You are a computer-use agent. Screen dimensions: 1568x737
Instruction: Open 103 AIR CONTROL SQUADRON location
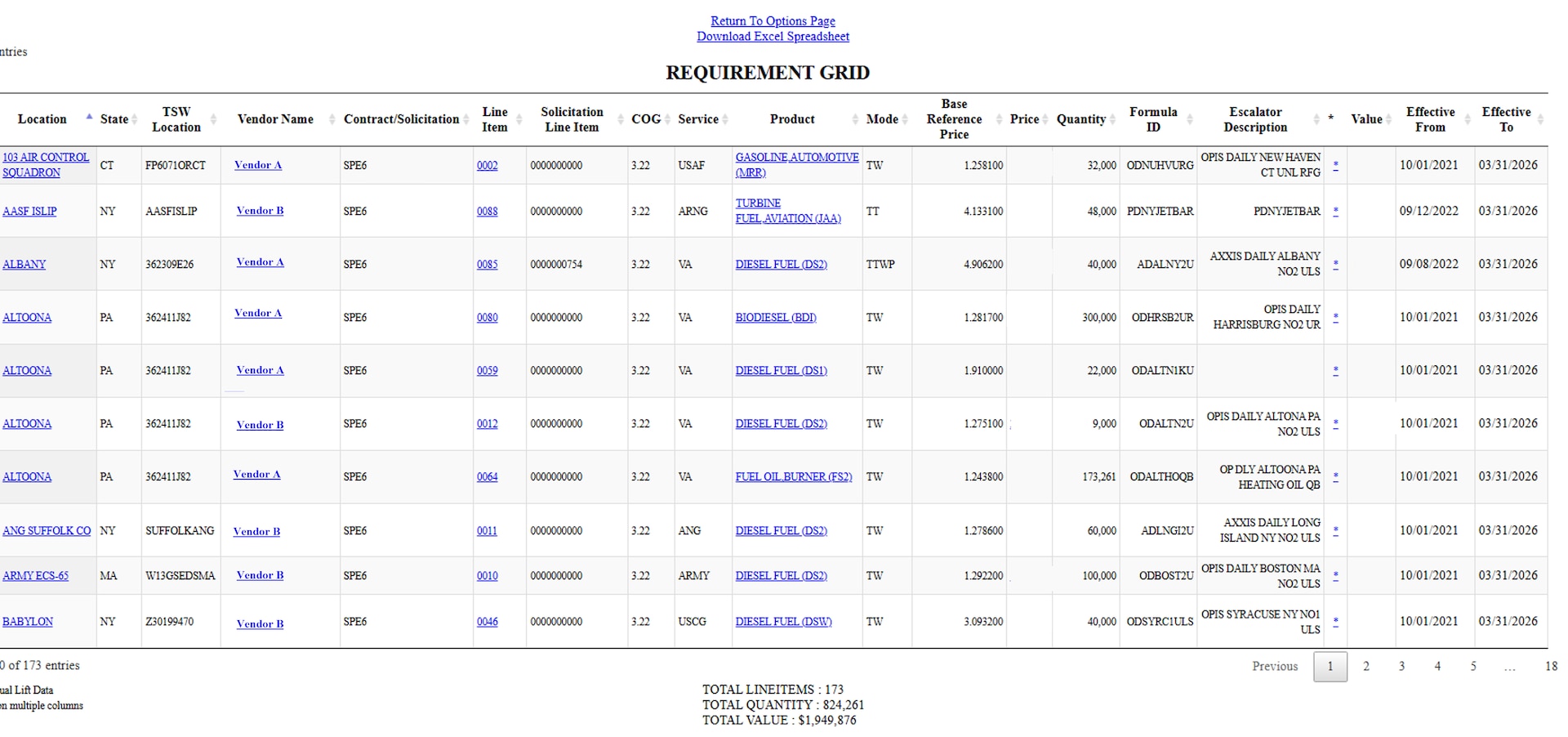tap(46, 165)
